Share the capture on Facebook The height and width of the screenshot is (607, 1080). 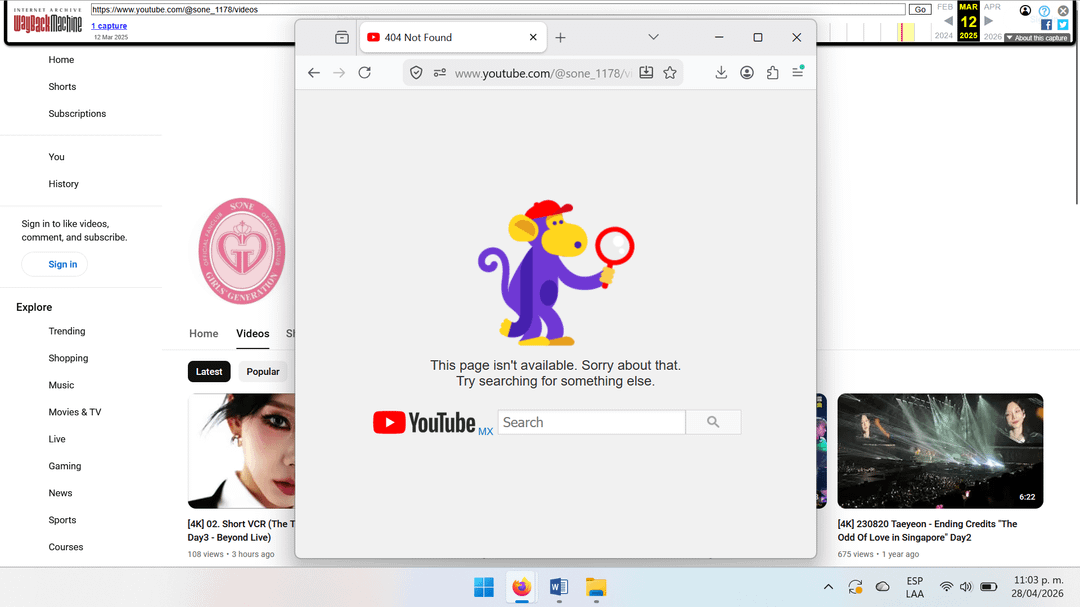(1046, 25)
